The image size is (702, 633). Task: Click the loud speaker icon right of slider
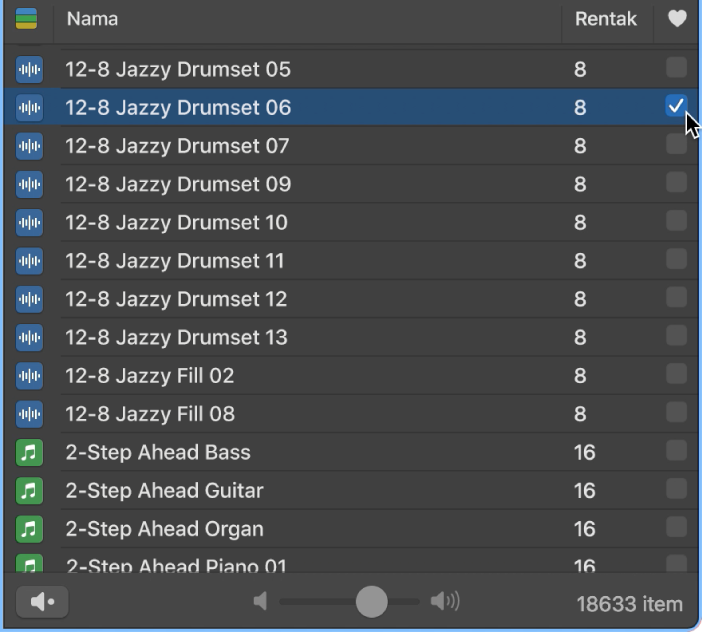pos(445,601)
